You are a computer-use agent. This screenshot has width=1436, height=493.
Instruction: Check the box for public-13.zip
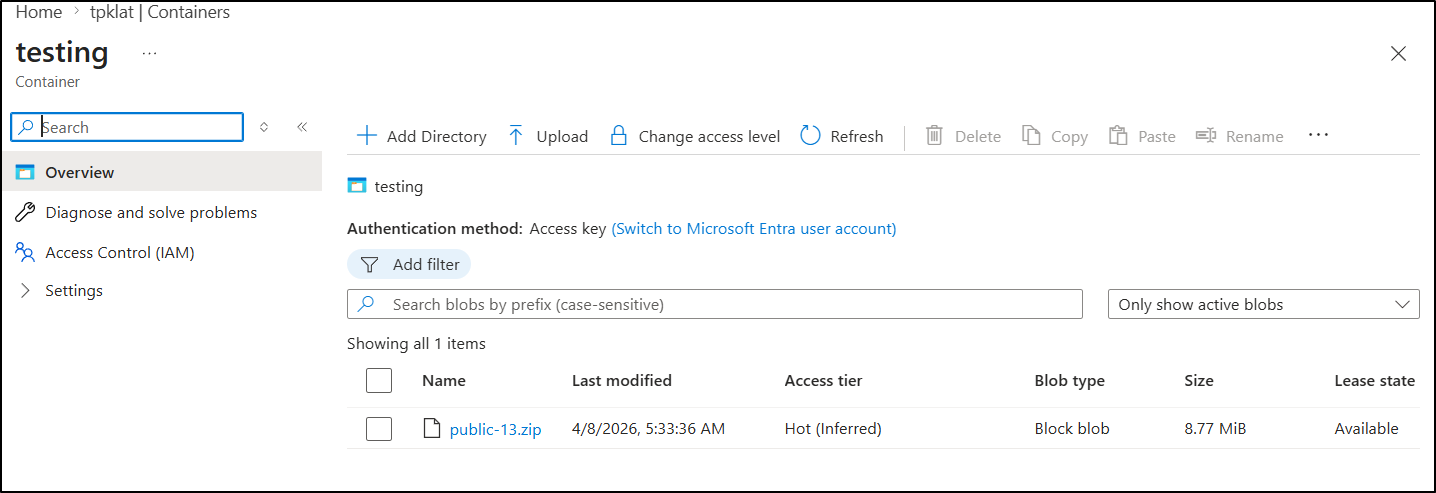(x=379, y=429)
